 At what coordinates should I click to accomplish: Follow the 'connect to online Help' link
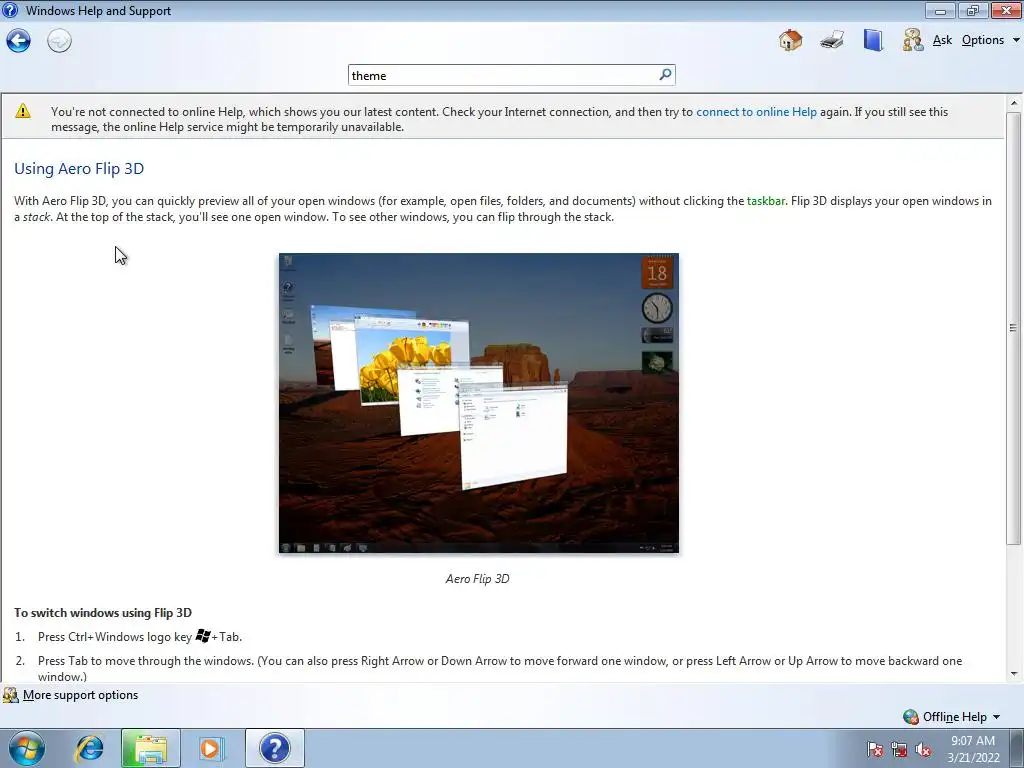pyautogui.click(x=756, y=112)
